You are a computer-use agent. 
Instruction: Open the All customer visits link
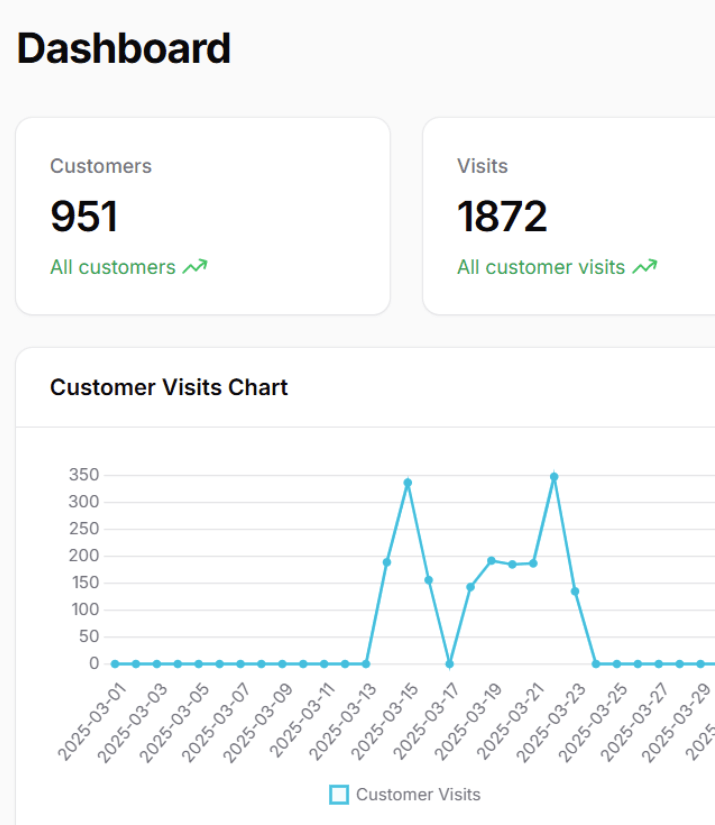[541, 267]
